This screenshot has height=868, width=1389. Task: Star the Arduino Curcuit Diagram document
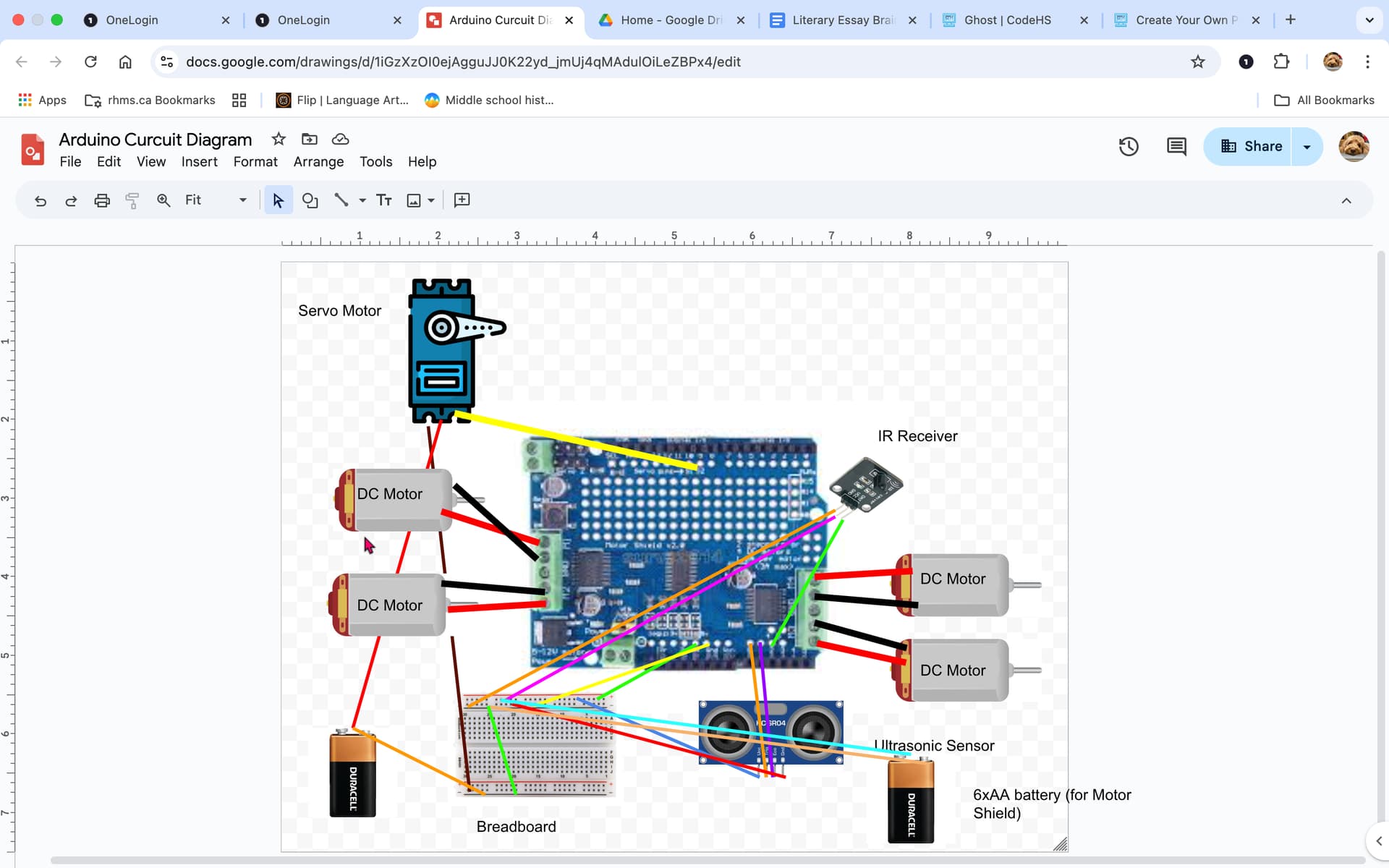tap(278, 138)
